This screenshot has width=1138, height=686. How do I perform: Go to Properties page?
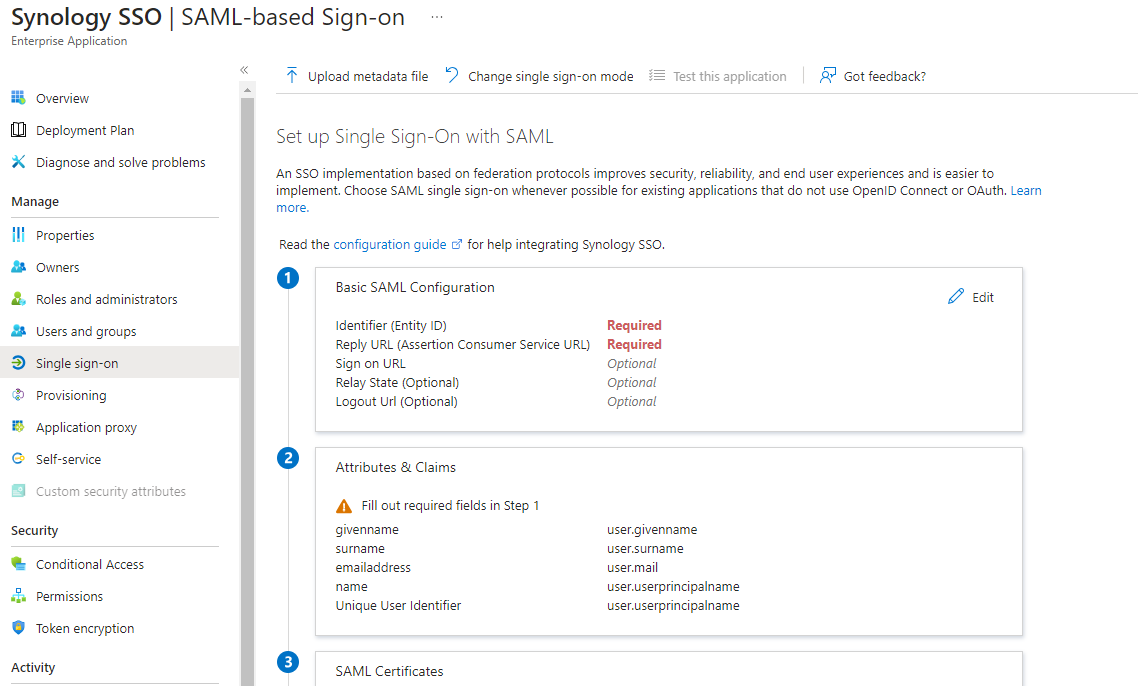(65, 235)
